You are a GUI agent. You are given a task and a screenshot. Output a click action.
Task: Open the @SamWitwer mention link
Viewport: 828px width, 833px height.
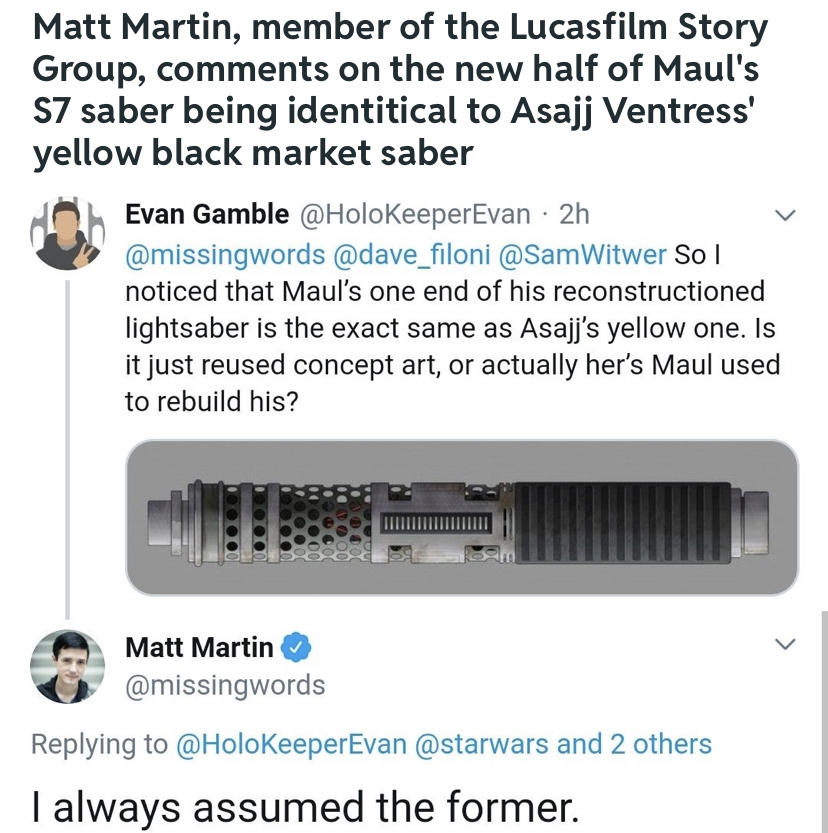(582, 254)
